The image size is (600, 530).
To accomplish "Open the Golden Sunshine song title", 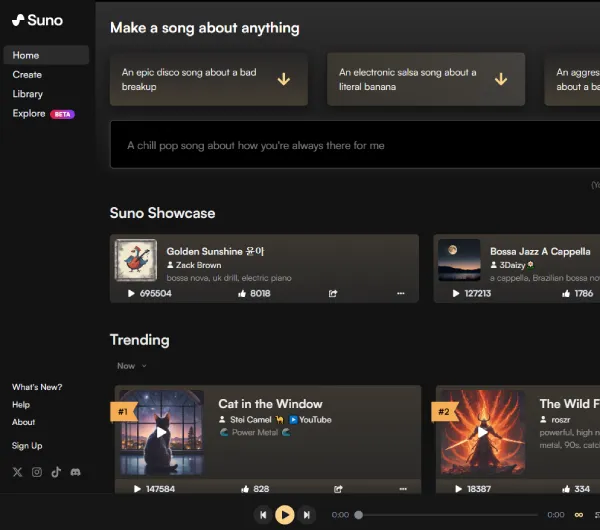I will pos(215,251).
